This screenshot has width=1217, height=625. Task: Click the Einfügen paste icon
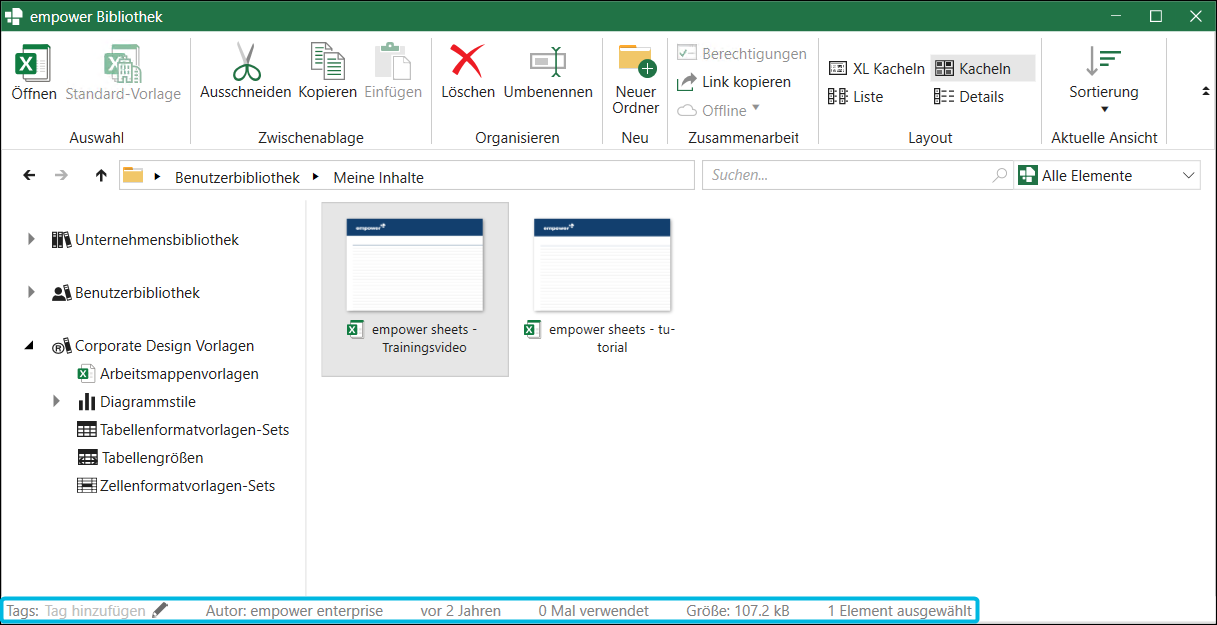tap(393, 73)
